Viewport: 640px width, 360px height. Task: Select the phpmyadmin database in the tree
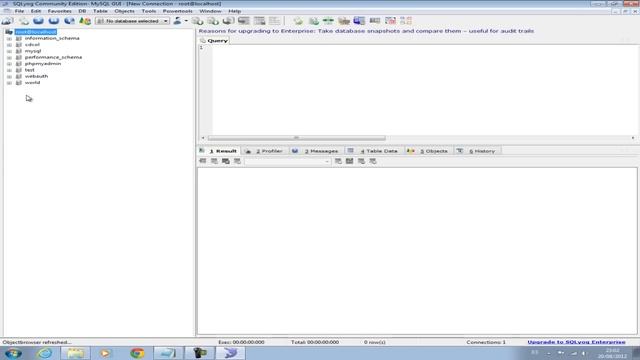(x=42, y=64)
